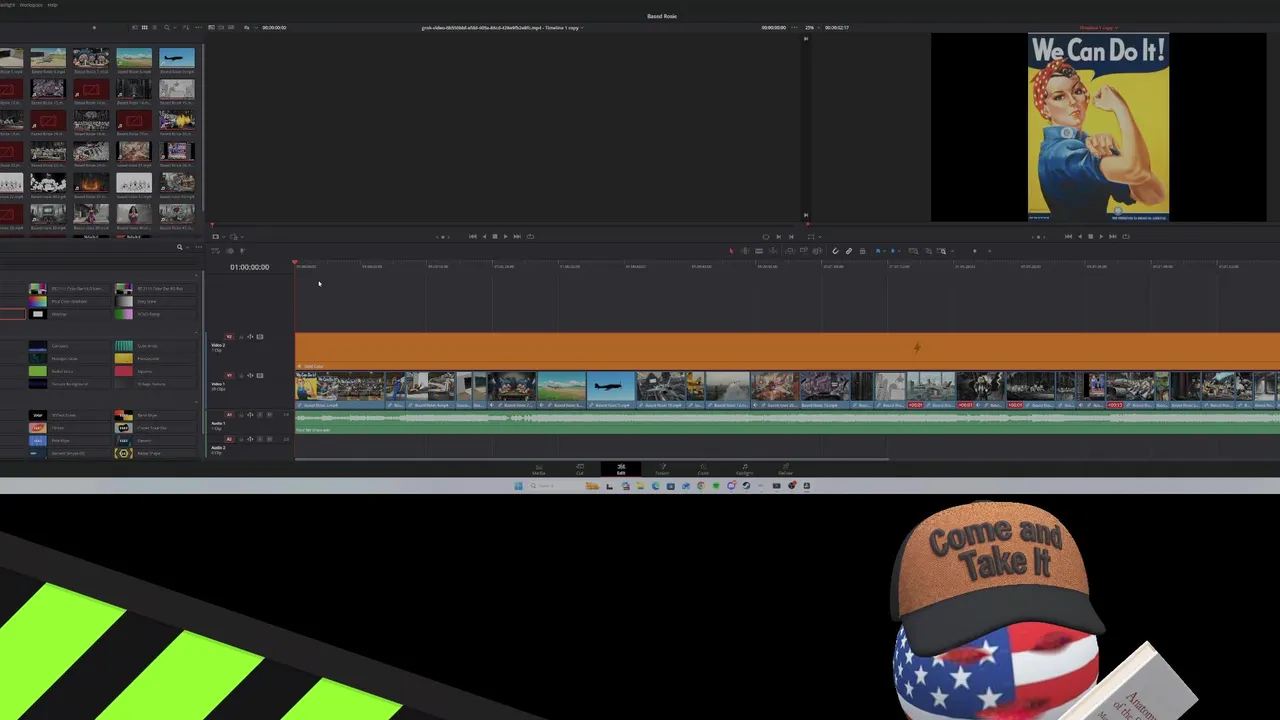
Task: Switch to the Edit page
Action: [x=620, y=469]
